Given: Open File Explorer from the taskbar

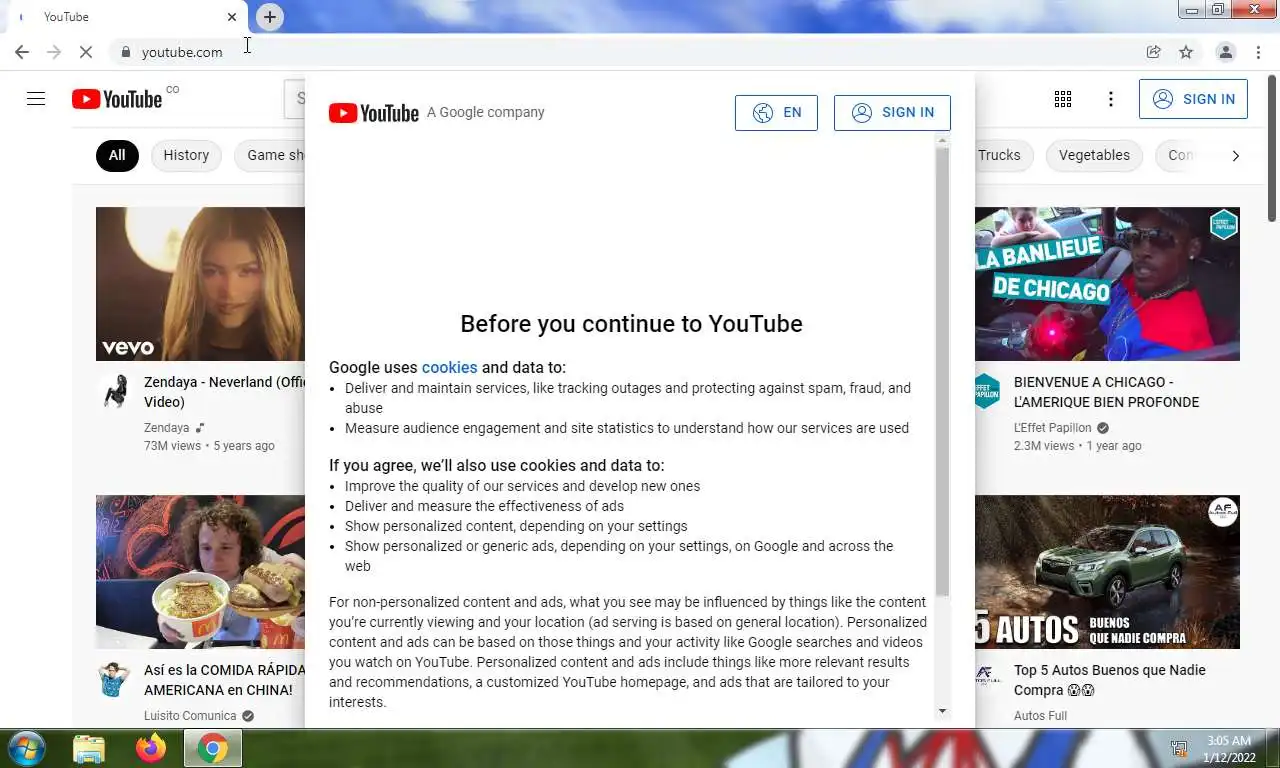Looking at the screenshot, I should point(89,748).
